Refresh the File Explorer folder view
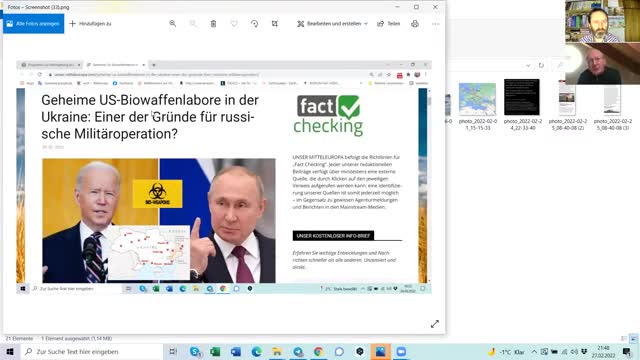 tap(541, 65)
